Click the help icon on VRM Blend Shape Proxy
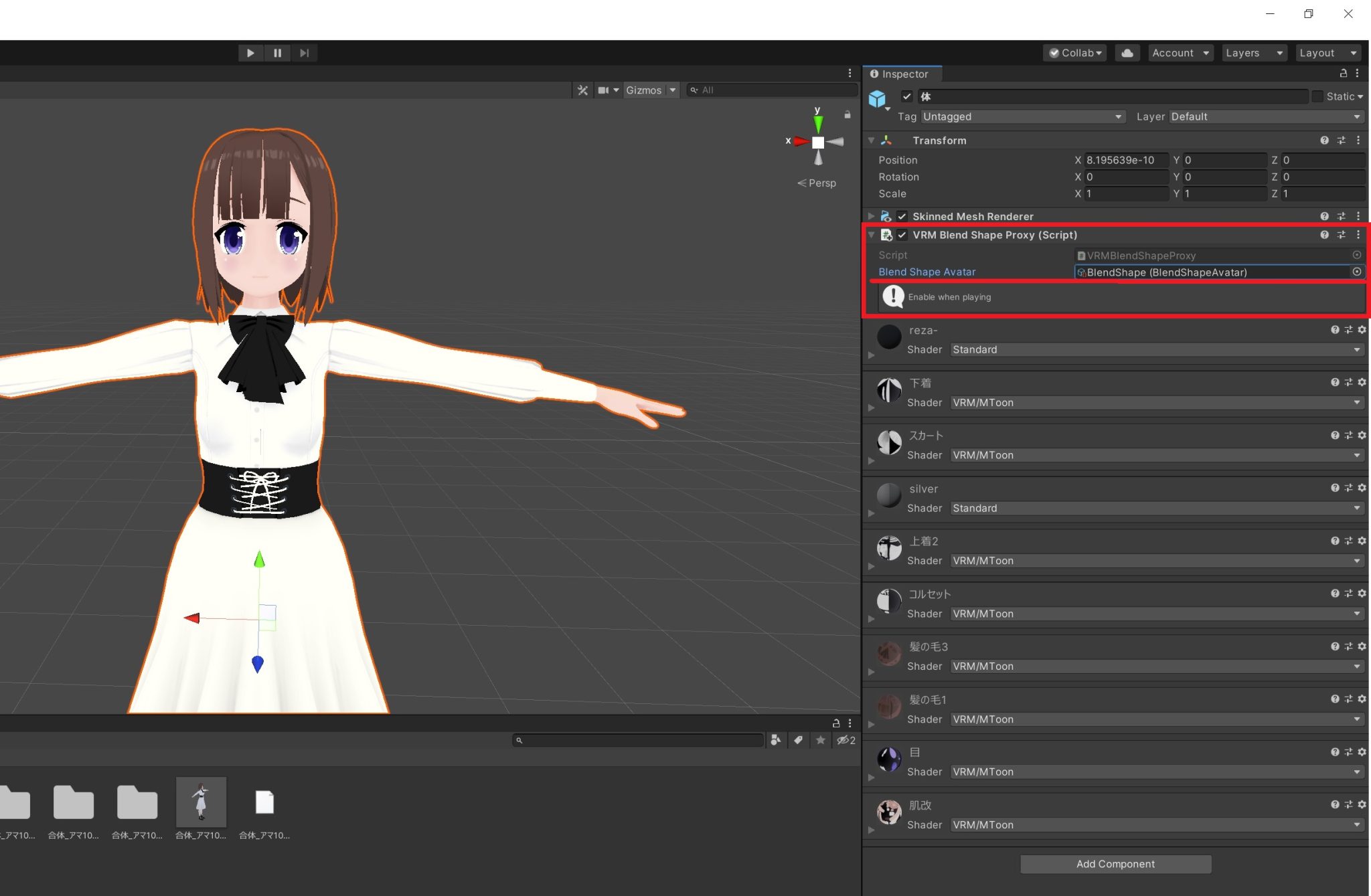 [x=1325, y=235]
